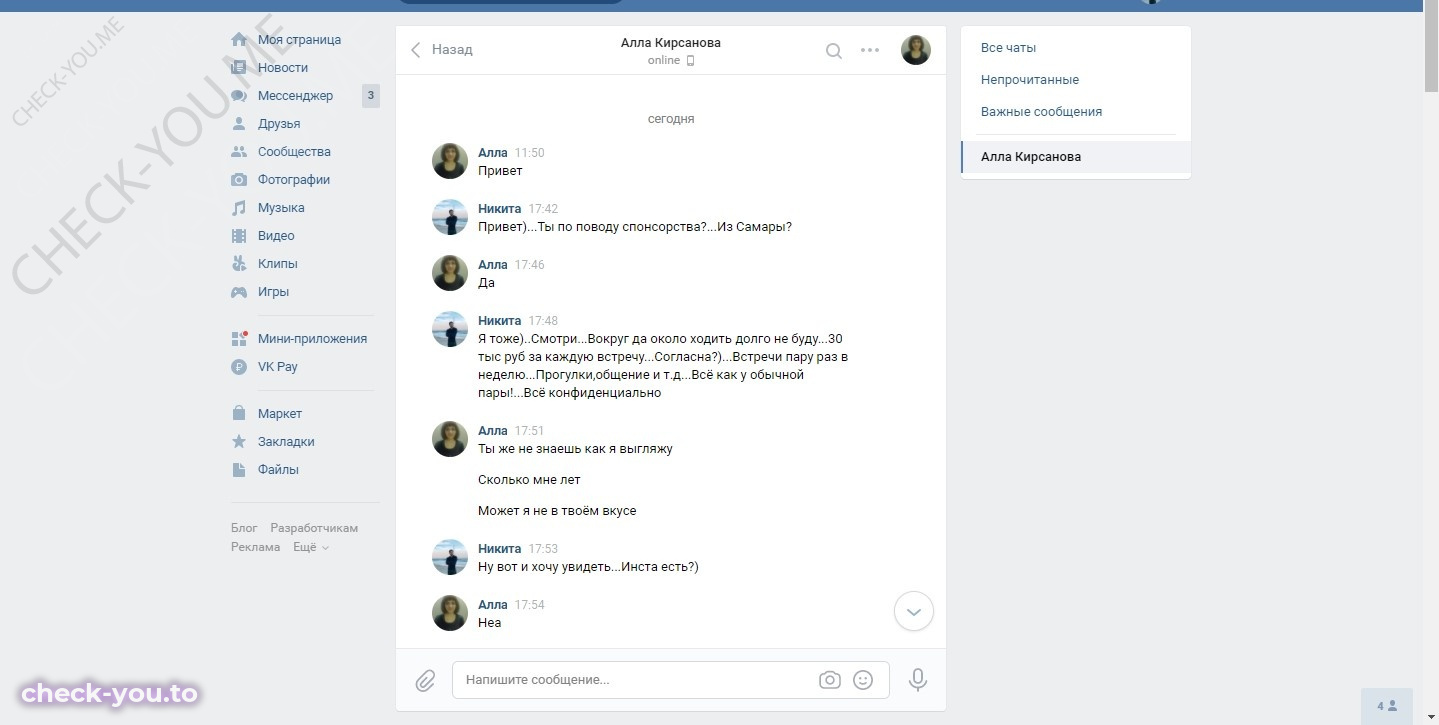The height and width of the screenshot is (725, 1439).
Task: Click the Фотографии camera icon
Action: pyautogui.click(x=239, y=180)
